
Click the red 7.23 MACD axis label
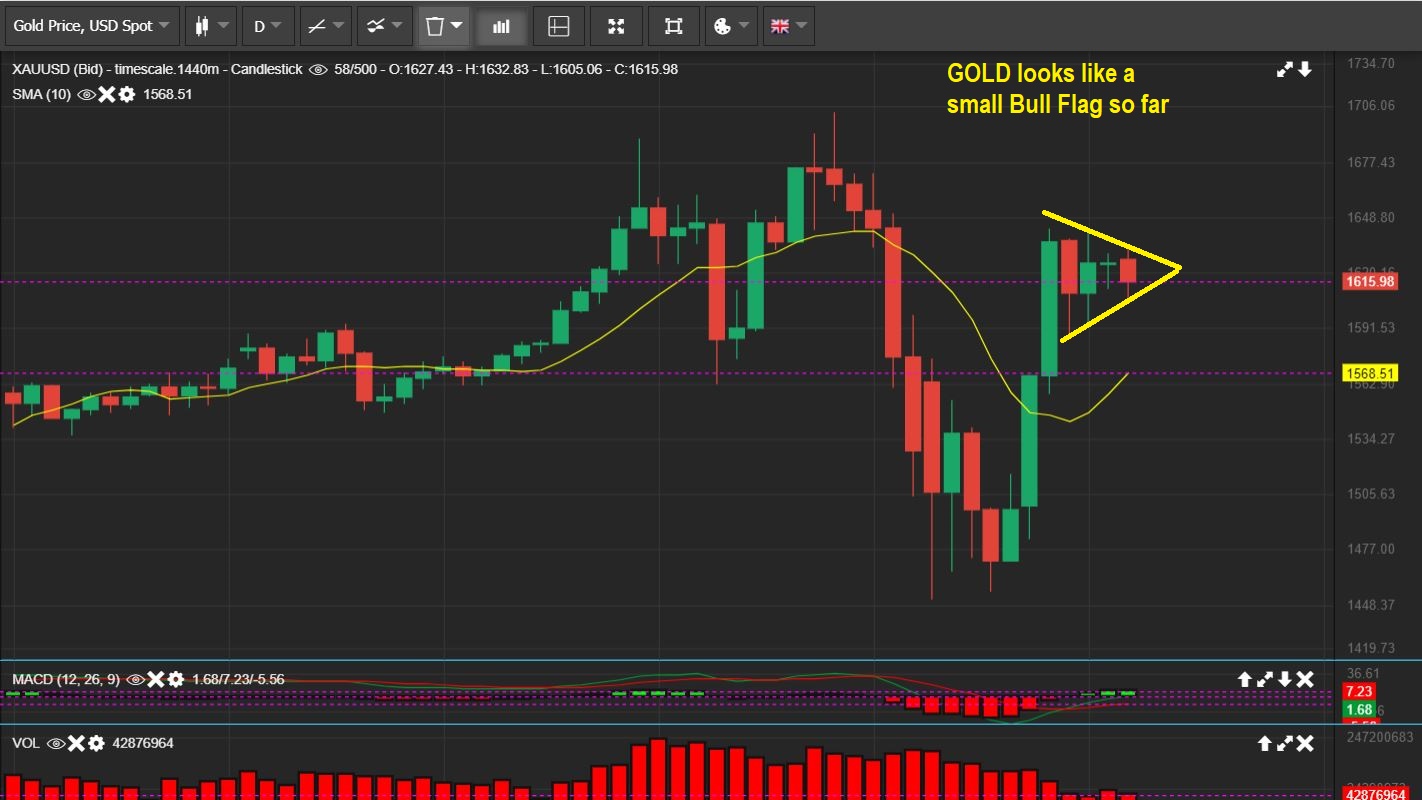point(1360,692)
